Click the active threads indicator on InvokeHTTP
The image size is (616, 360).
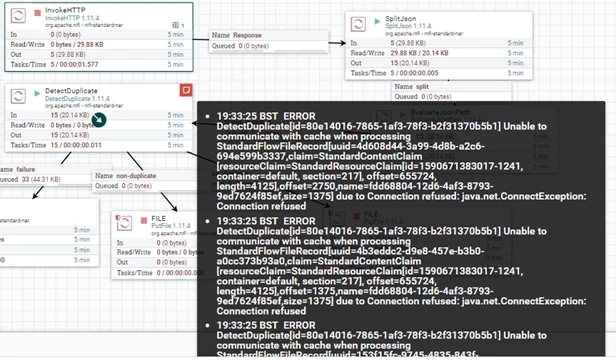[178, 25]
